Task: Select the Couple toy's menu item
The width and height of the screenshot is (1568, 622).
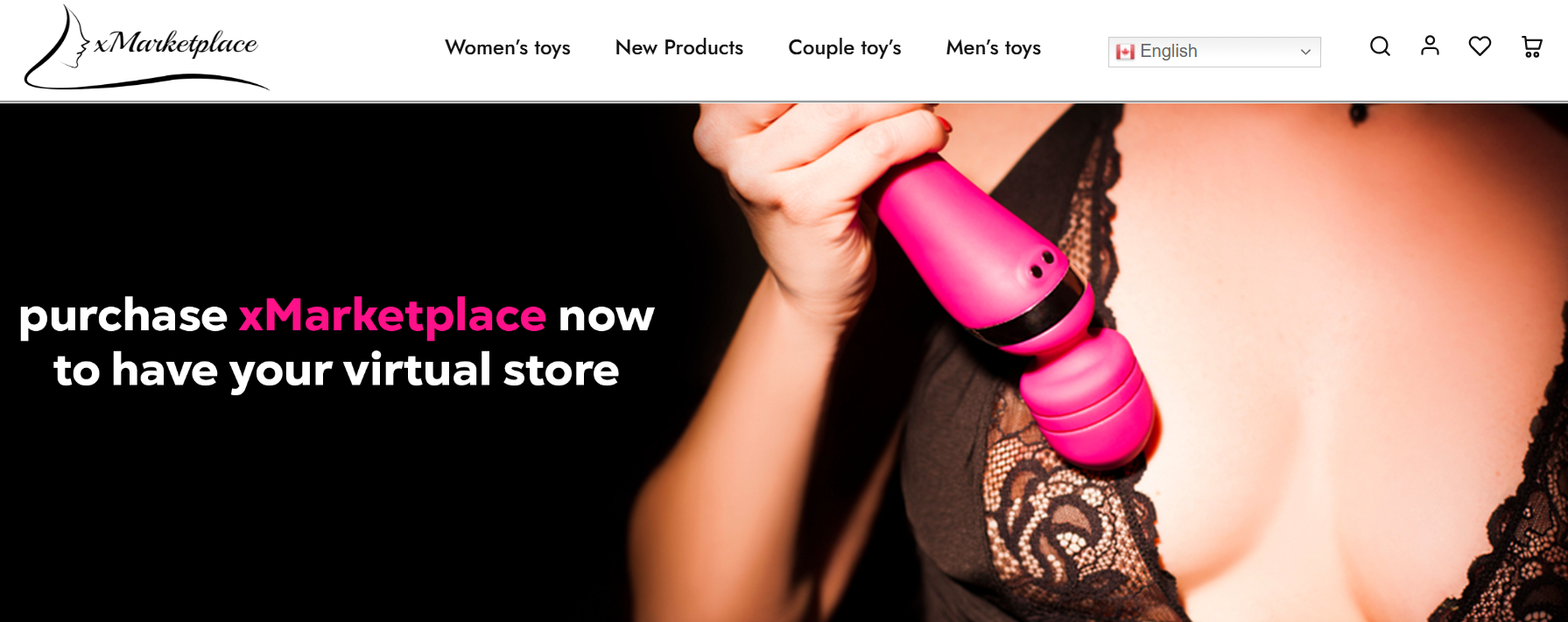Action: pos(845,47)
